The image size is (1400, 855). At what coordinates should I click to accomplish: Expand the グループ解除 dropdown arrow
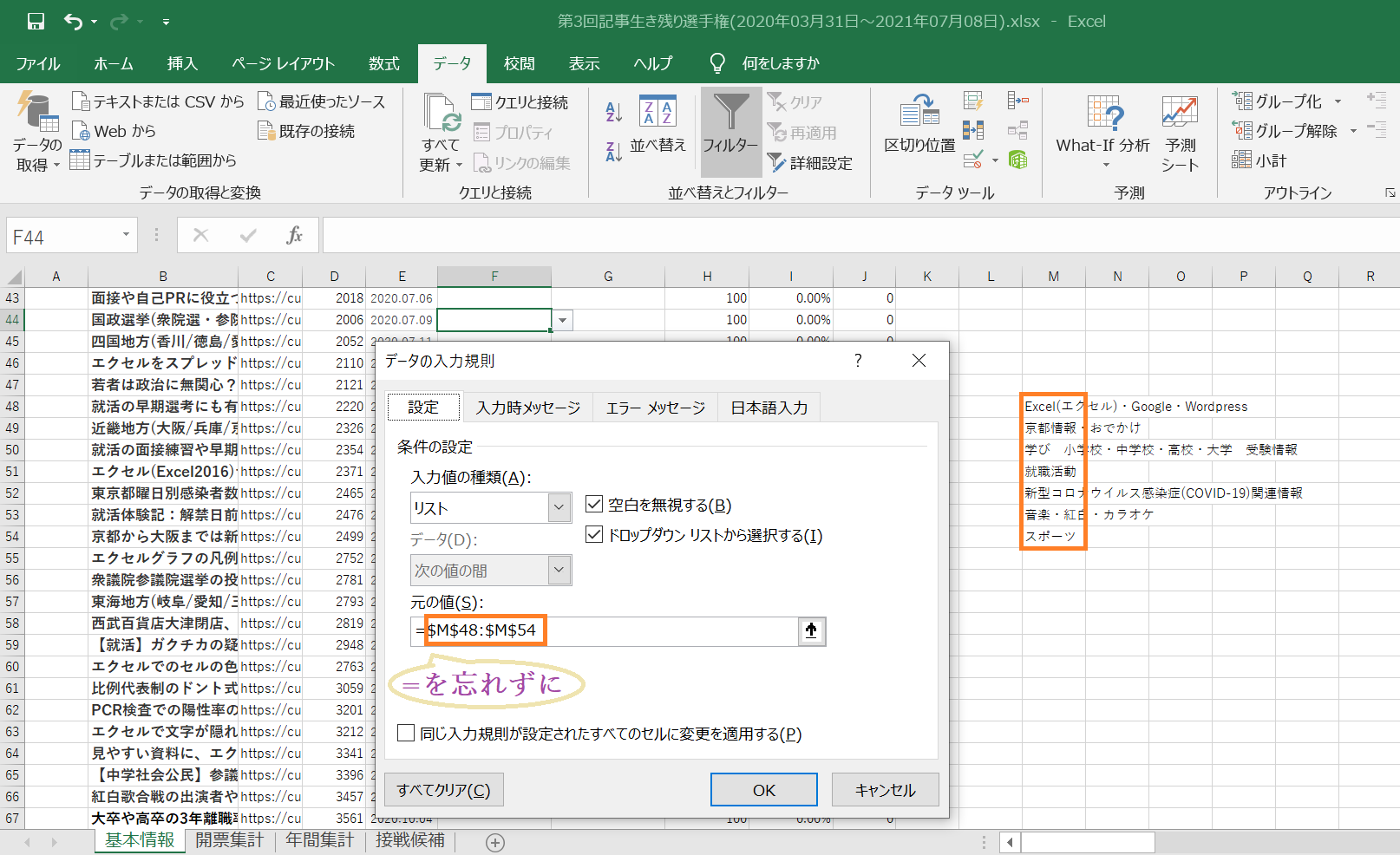(1353, 131)
